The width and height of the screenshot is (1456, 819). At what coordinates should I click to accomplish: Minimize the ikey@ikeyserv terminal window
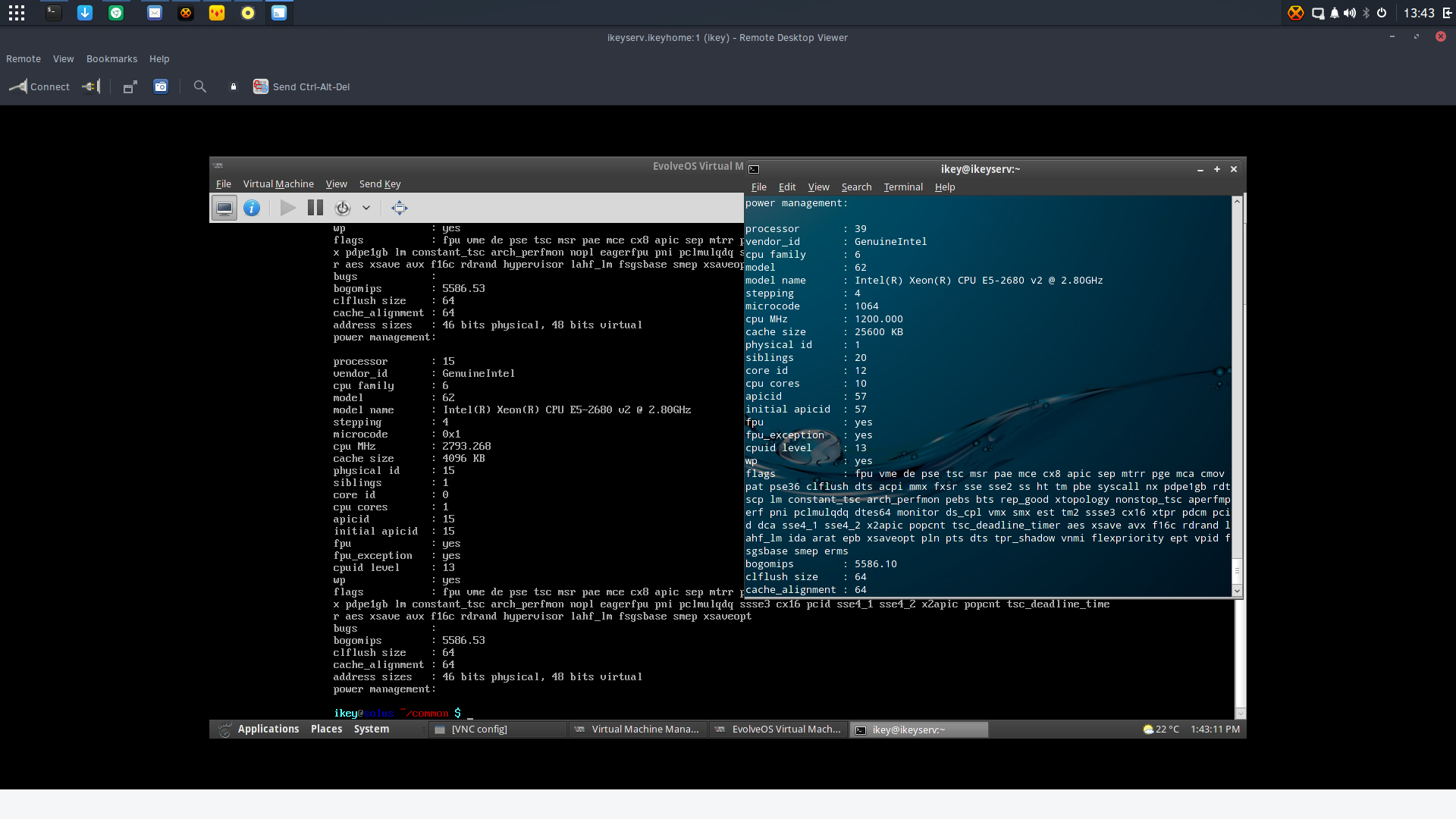tap(1200, 169)
